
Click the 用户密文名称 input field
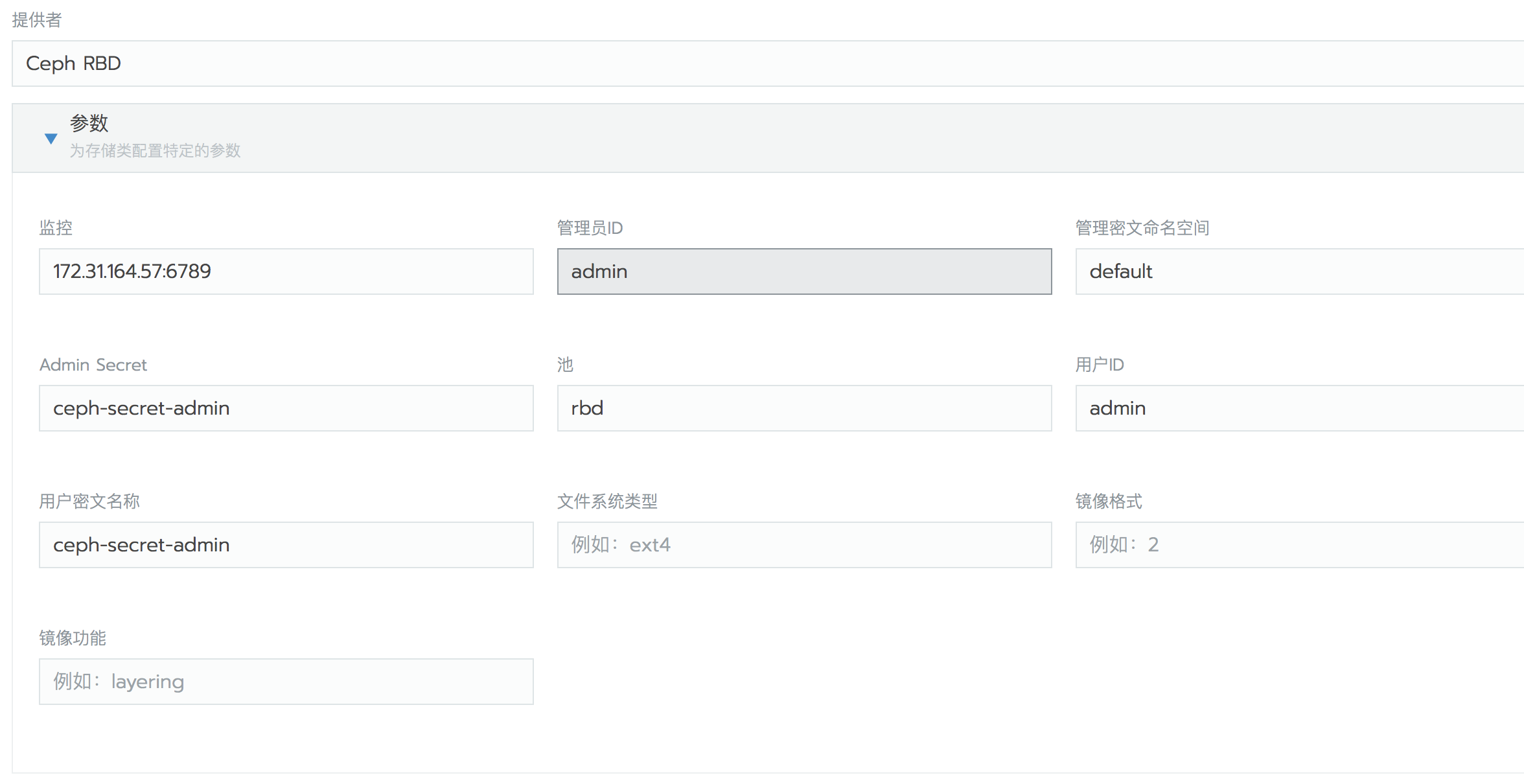point(286,545)
